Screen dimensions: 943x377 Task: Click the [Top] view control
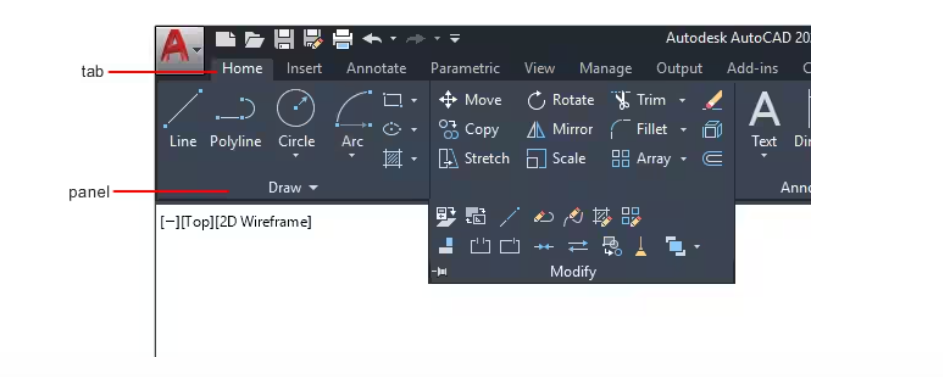(197, 222)
